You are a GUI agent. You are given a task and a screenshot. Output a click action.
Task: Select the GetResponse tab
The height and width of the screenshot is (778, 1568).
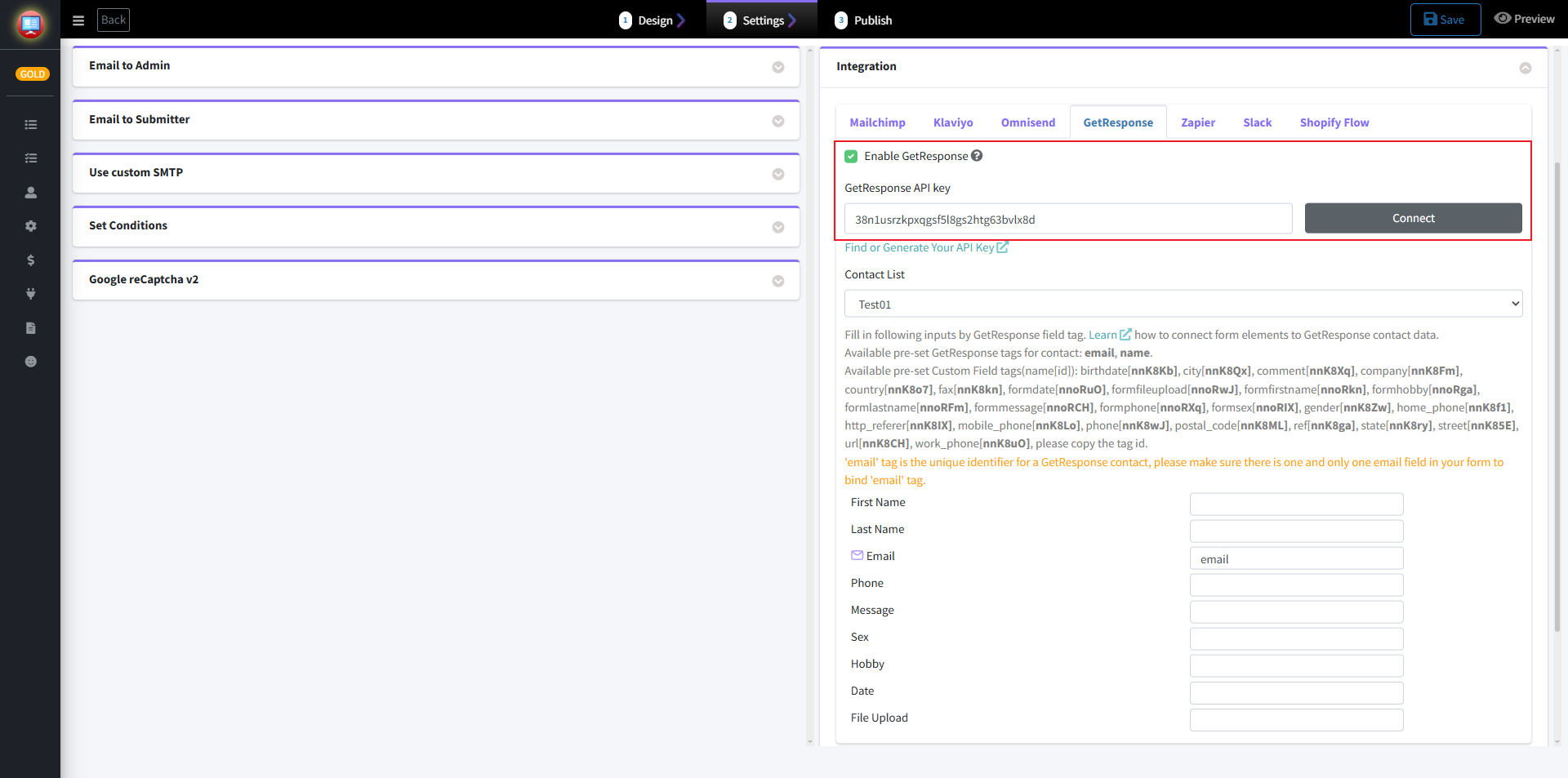(x=1118, y=122)
